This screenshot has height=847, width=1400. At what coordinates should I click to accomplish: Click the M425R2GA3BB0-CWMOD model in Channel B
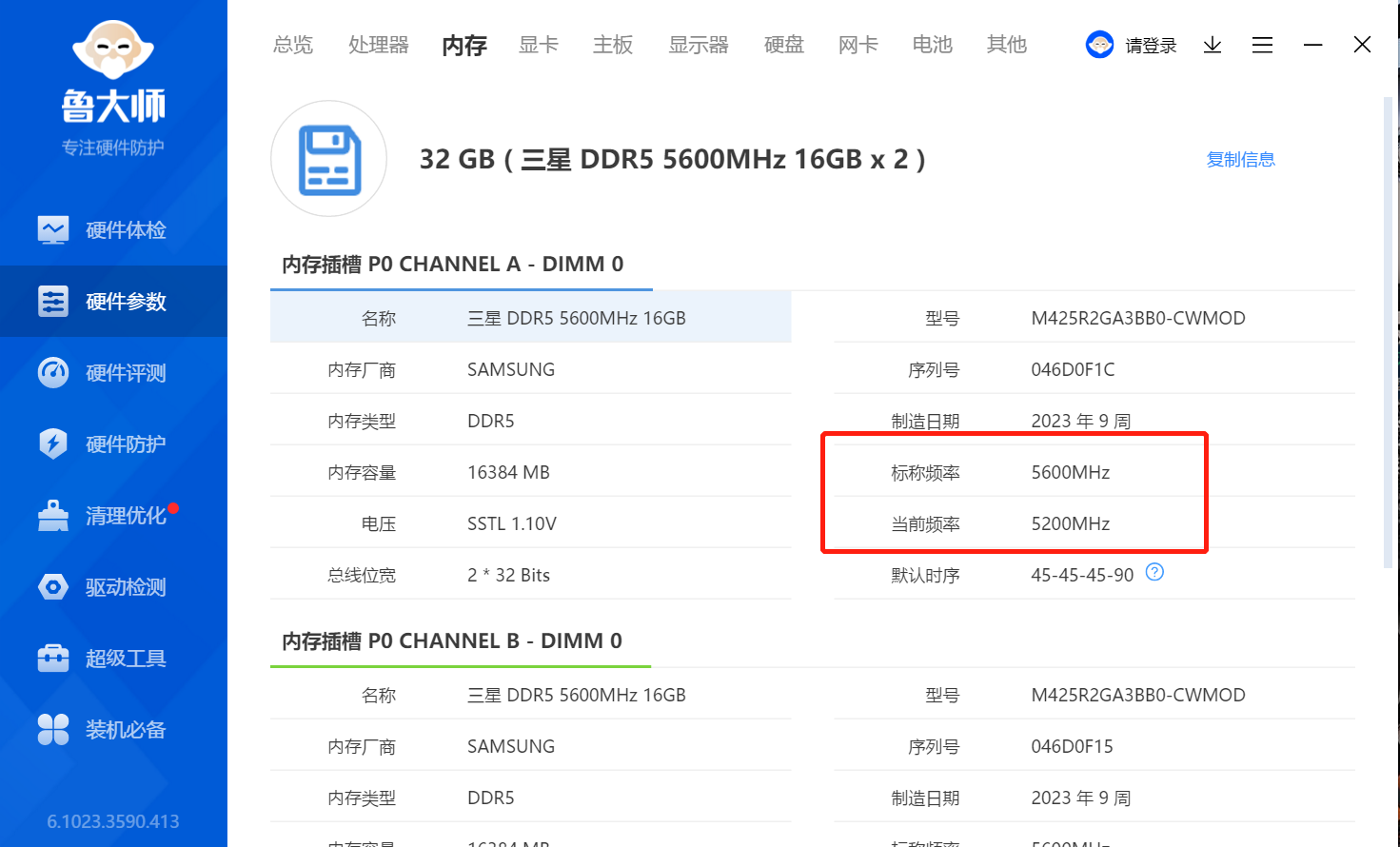[1138, 695]
